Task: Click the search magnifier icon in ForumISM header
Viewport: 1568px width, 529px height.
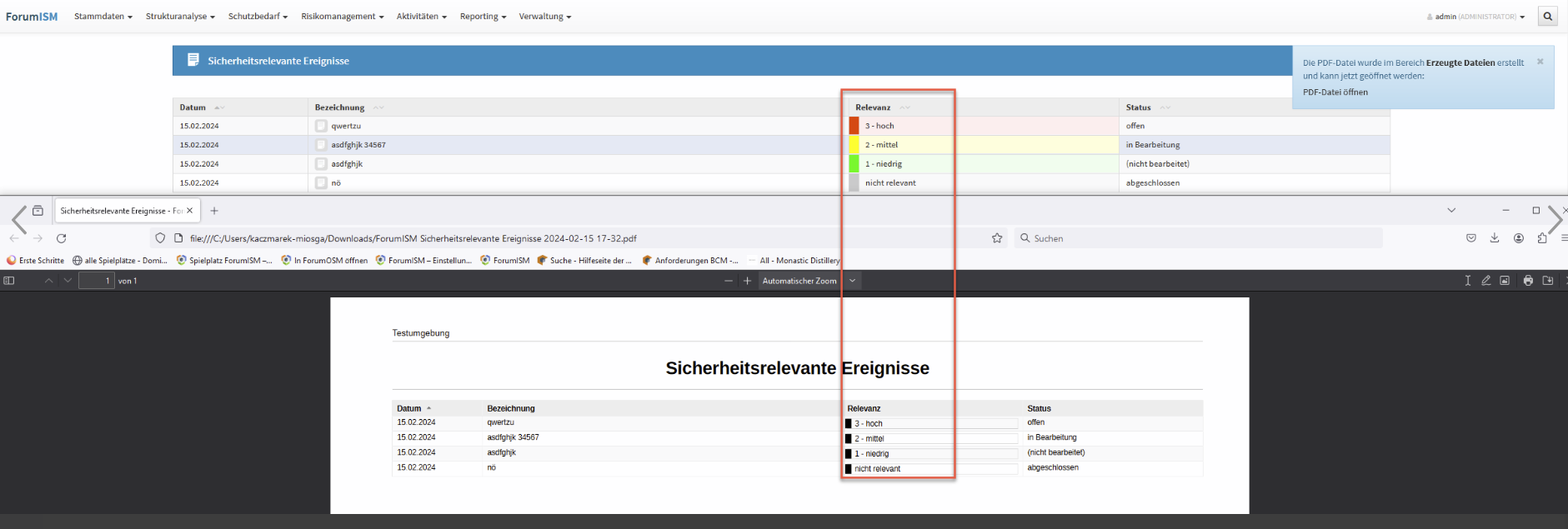Action: tap(1548, 16)
